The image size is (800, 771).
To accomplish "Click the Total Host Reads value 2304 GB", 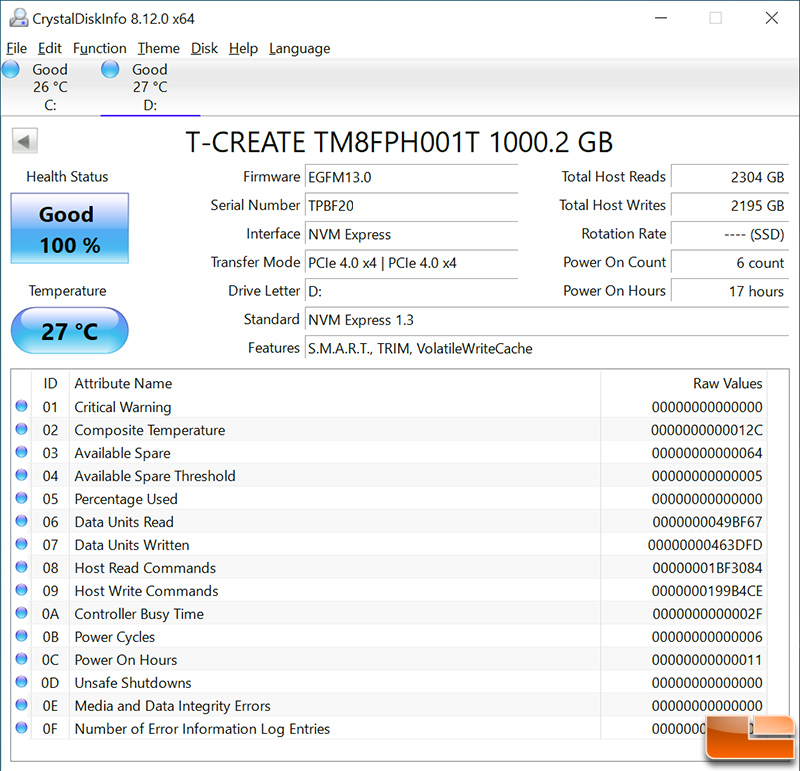I will point(730,178).
